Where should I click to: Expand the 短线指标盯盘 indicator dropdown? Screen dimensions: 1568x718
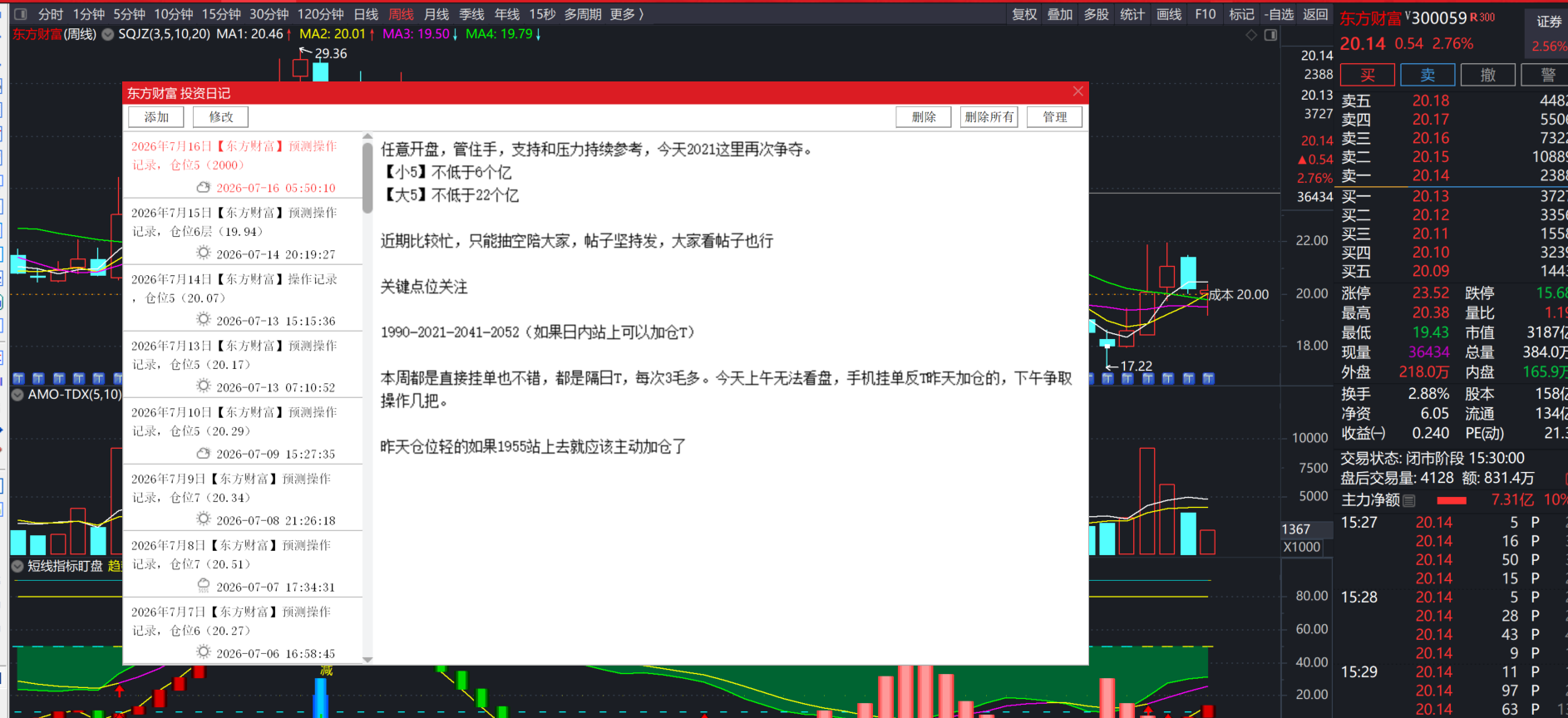(x=17, y=566)
